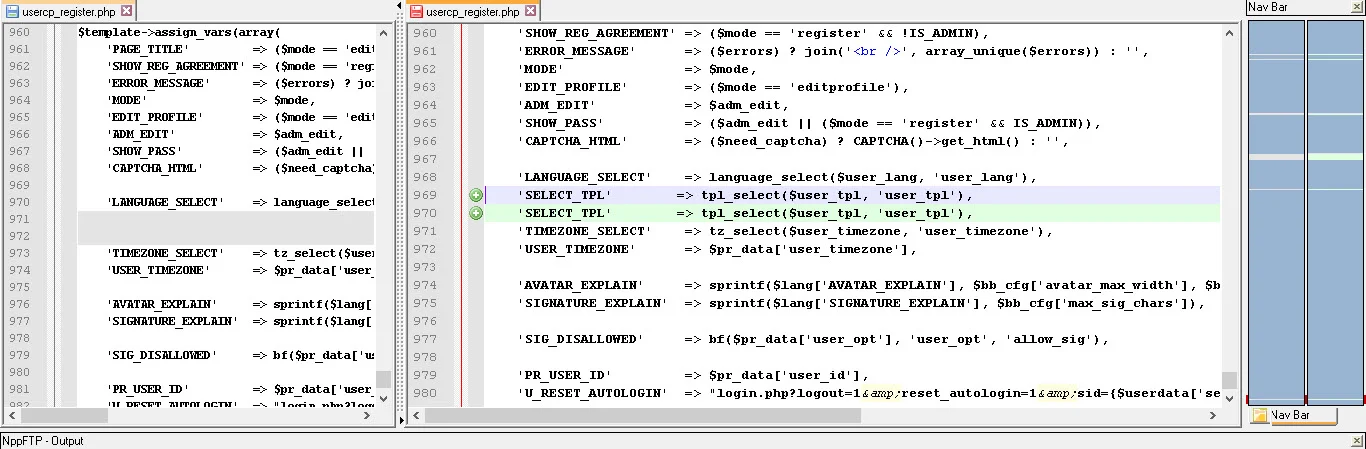Screen dimensions: 1366x449
Task: Click right pane scroll up arrow
Action: tap(1229, 32)
